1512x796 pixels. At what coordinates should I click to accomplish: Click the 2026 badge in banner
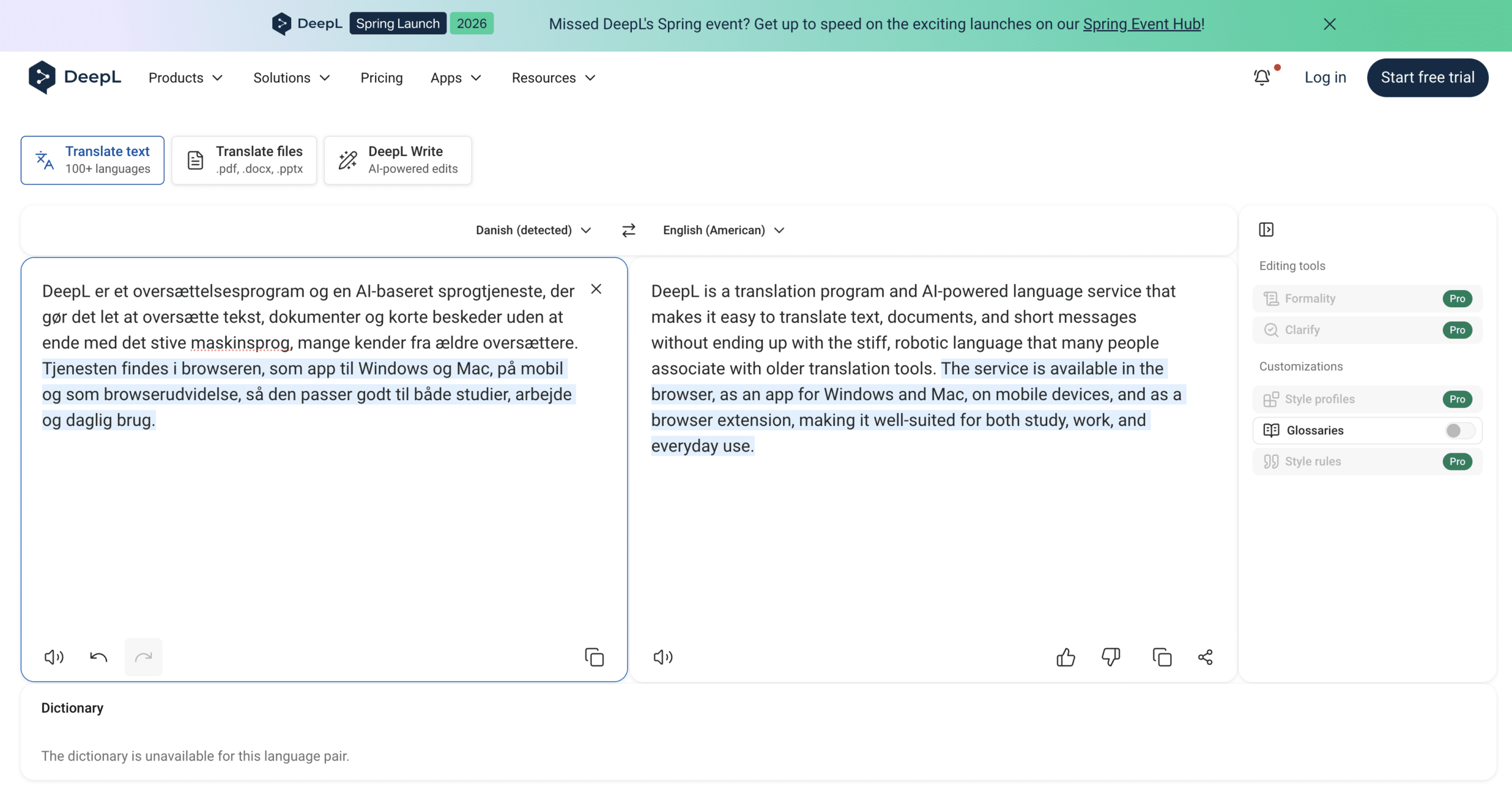tap(471, 24)
